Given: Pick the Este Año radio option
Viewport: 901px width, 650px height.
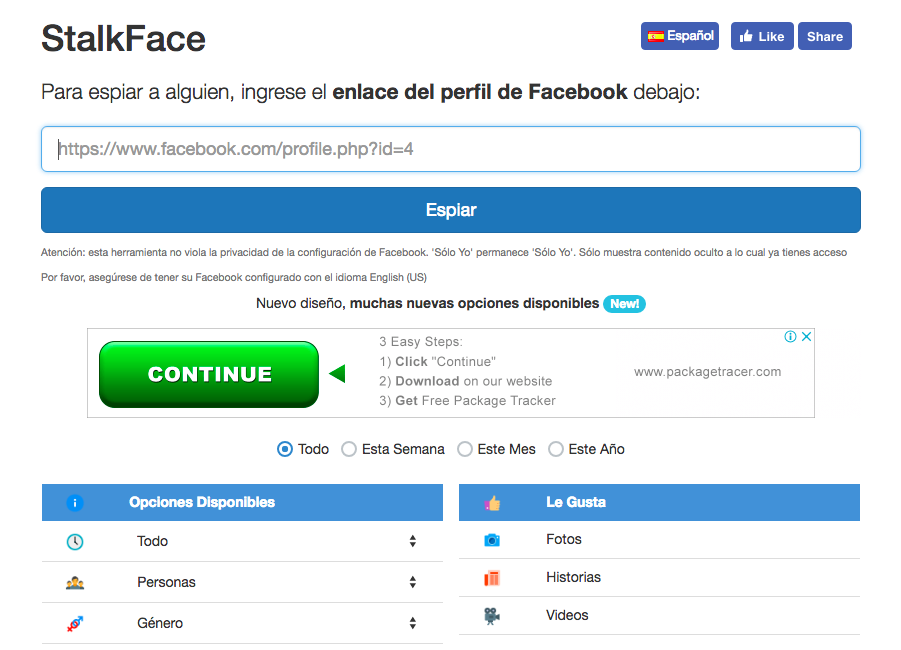Looking at the screenshot, I should [x=556, y=449].
